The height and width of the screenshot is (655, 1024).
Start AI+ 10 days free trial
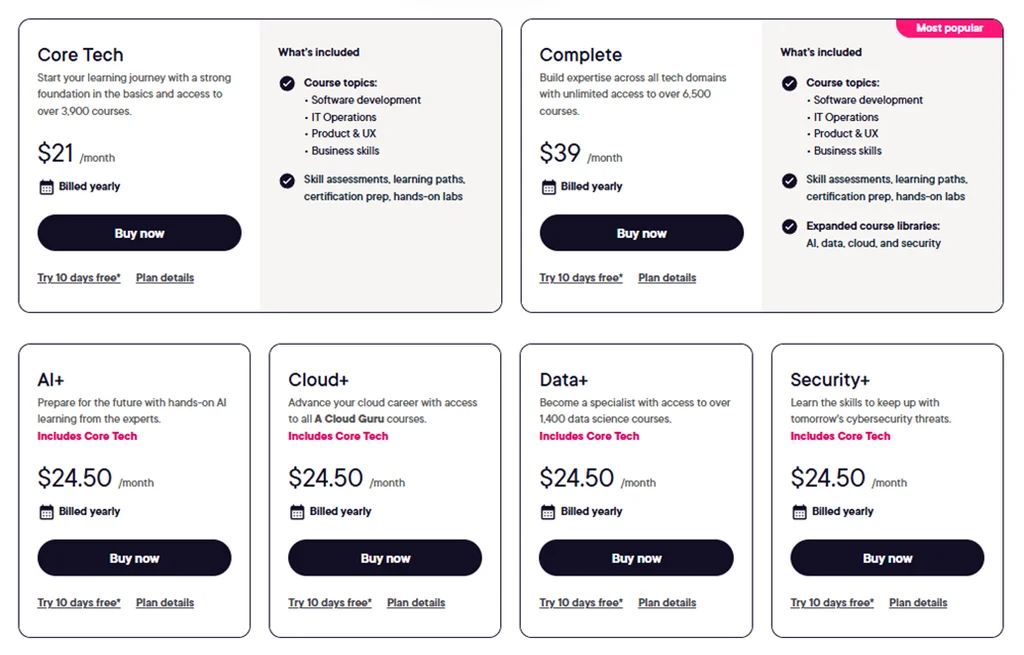(79, 603)
